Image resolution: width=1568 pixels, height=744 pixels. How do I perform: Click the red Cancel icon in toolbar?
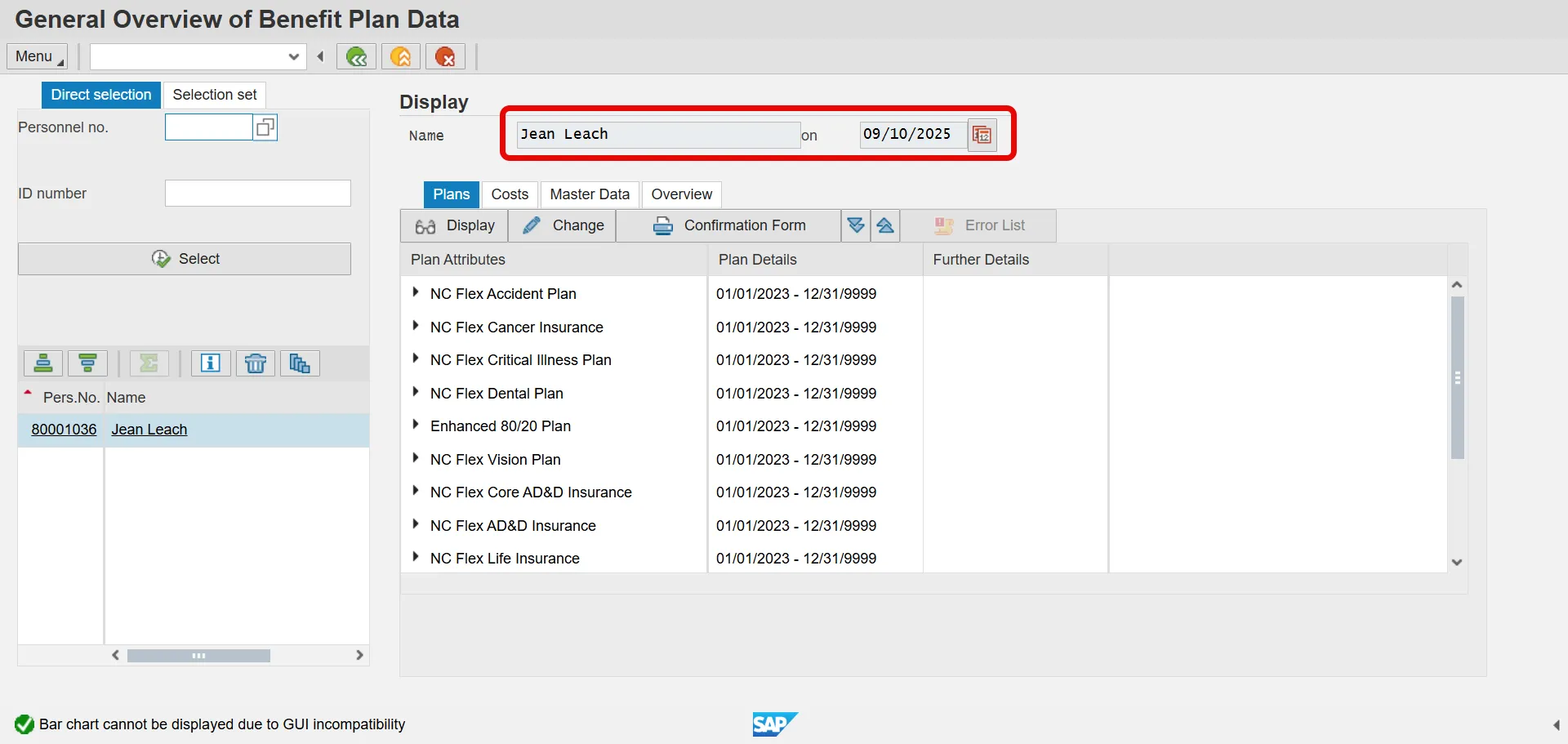click(x=445, y=56)
